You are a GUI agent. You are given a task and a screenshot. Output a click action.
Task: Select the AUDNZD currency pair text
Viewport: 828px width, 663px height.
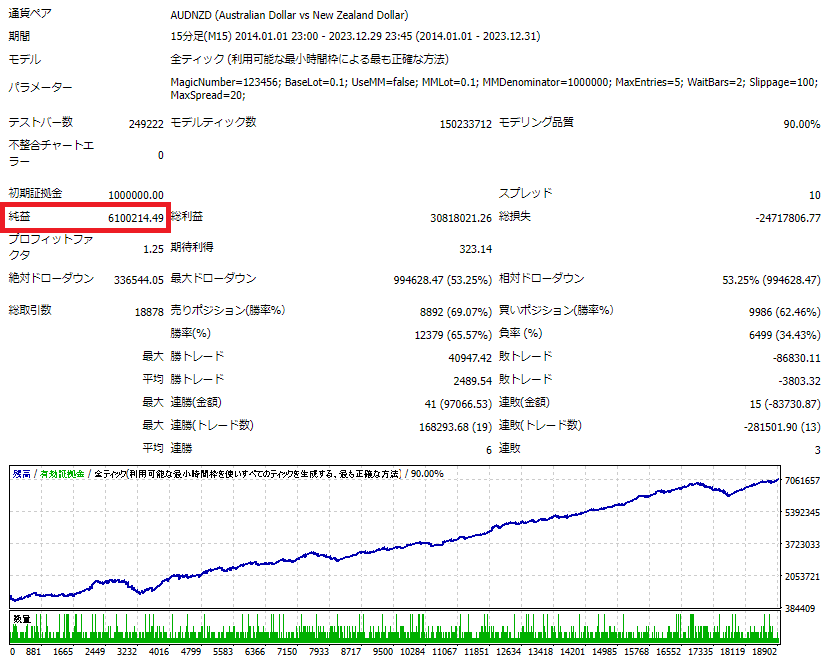point(289,15)
